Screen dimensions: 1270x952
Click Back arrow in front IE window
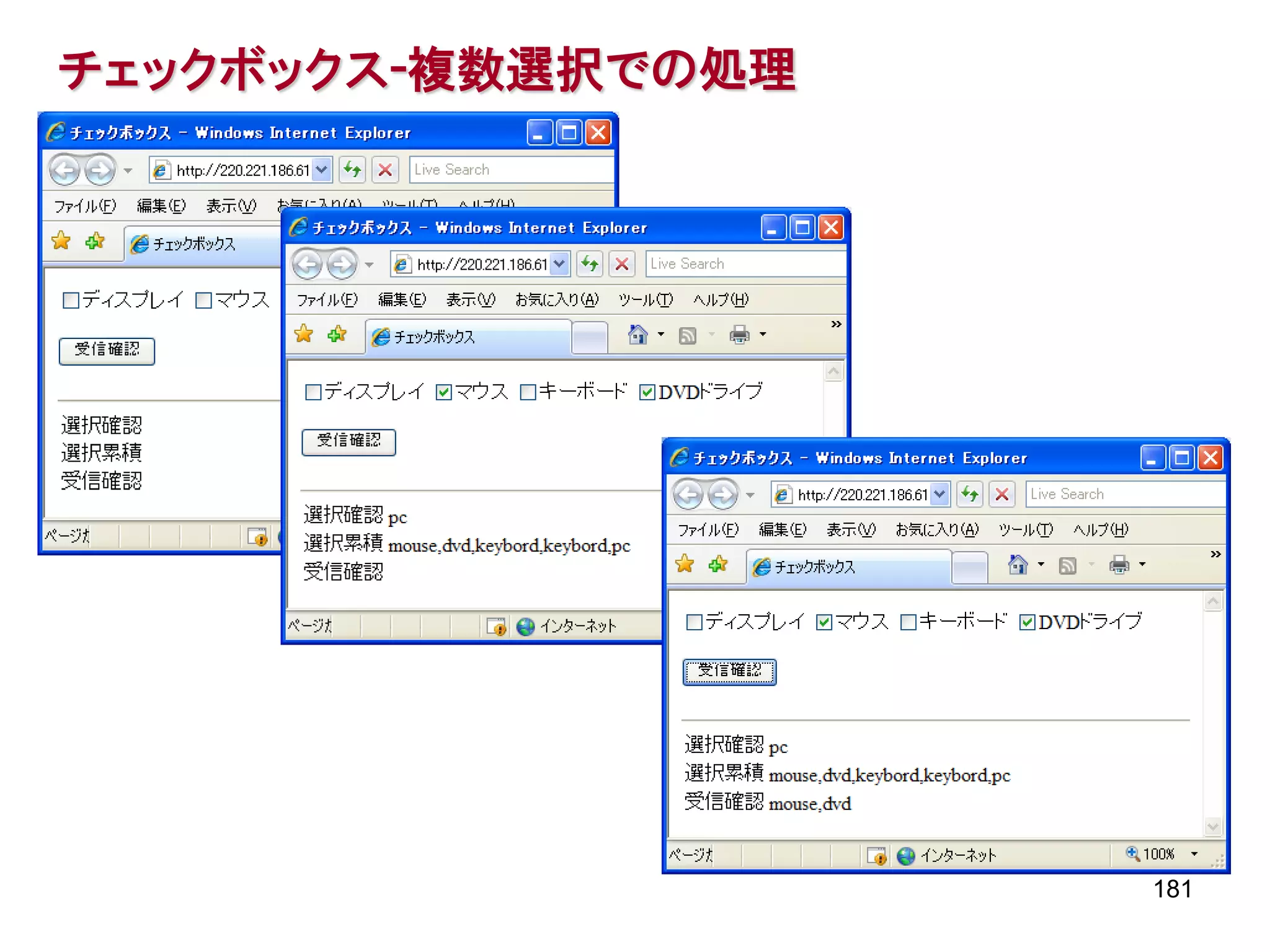[x=688, y=495]
